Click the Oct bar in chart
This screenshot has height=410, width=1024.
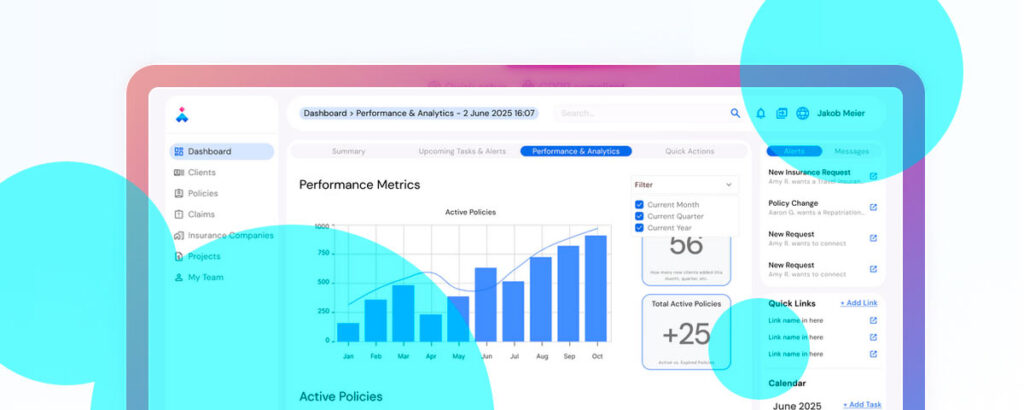point(596,289)
